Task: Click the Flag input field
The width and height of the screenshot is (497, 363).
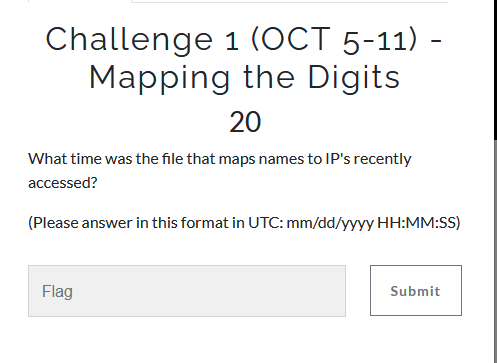Action: (187, 291)
